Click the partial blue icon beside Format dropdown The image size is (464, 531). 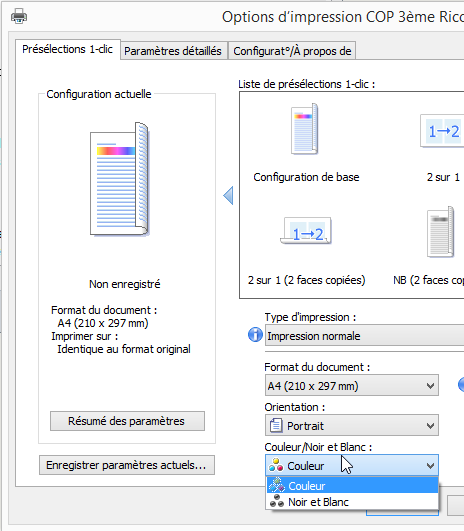[461, 385]
